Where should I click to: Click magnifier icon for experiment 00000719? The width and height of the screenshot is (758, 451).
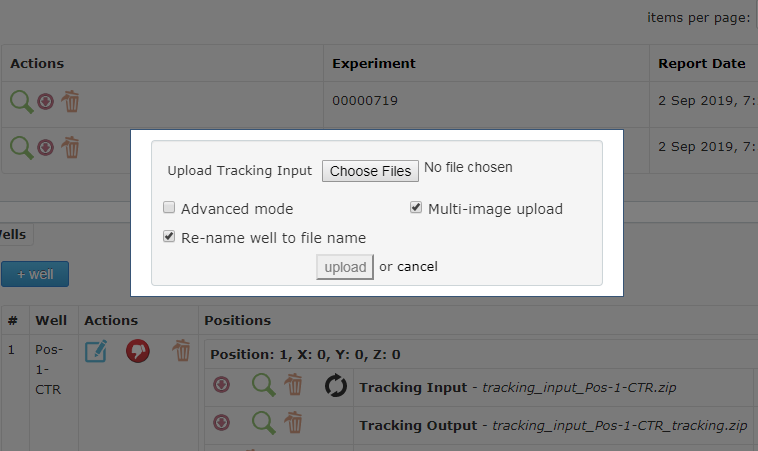coord(22,102)
